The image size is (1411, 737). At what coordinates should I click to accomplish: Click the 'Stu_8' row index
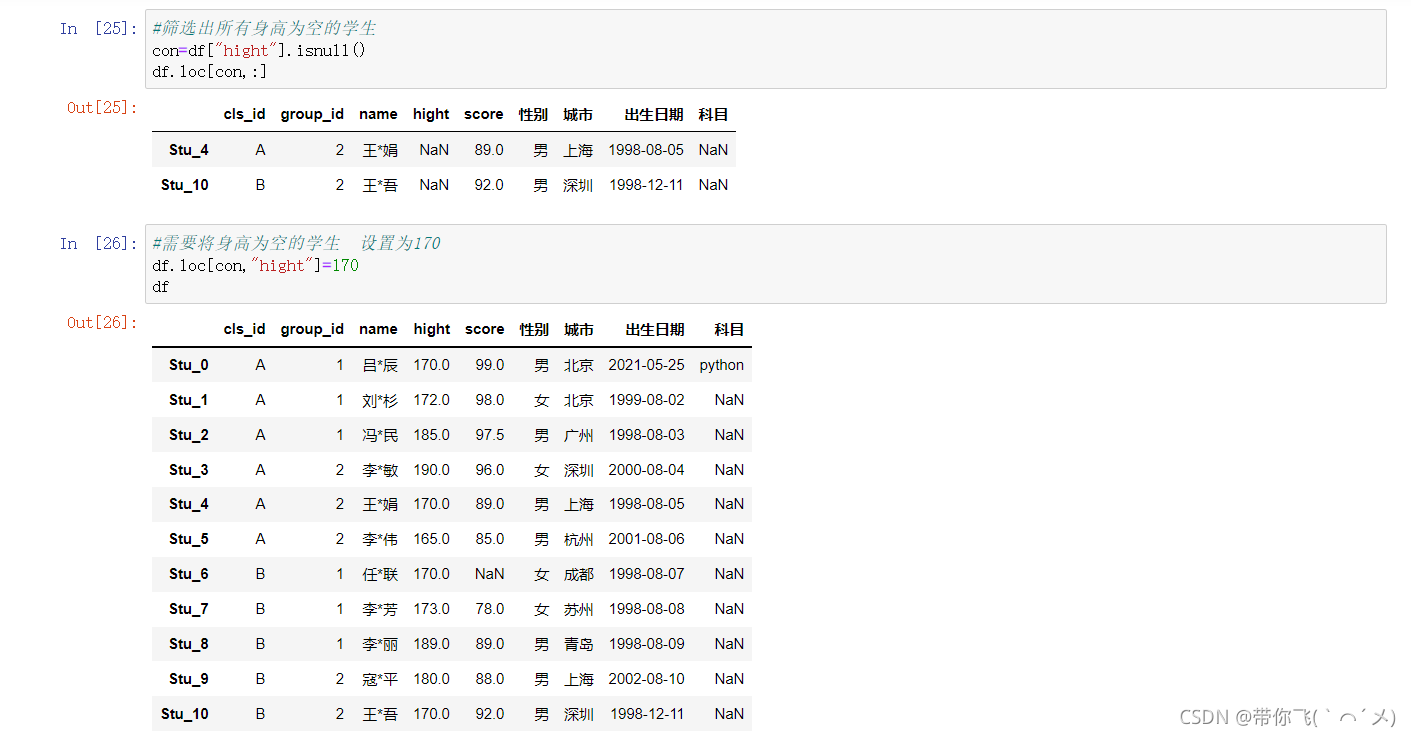click(189, 644)
